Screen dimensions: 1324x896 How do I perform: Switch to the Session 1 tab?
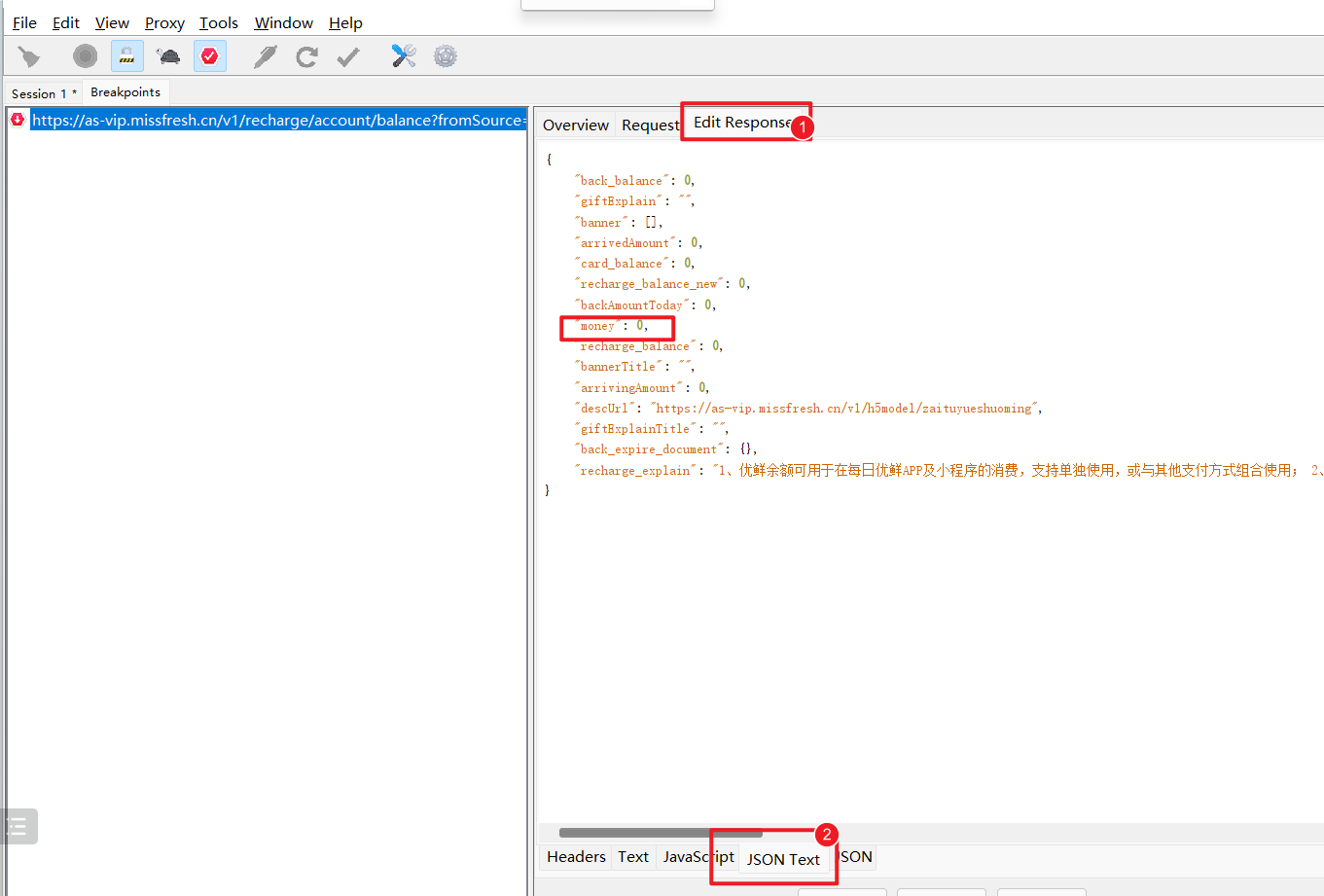[x=44, y=93]
